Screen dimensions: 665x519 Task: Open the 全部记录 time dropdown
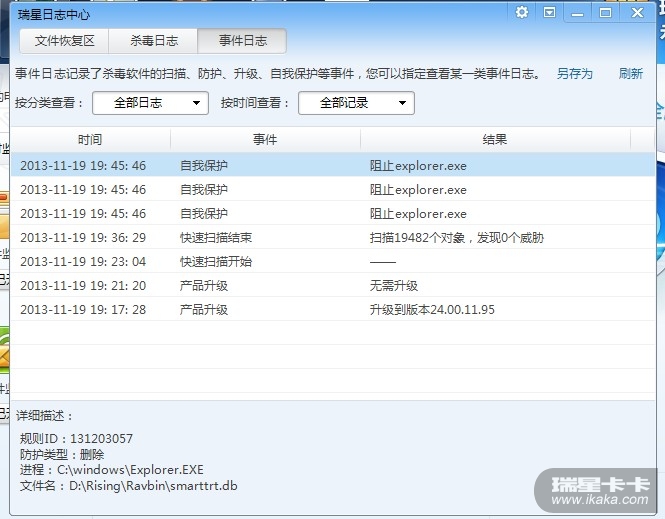(356, 103)
